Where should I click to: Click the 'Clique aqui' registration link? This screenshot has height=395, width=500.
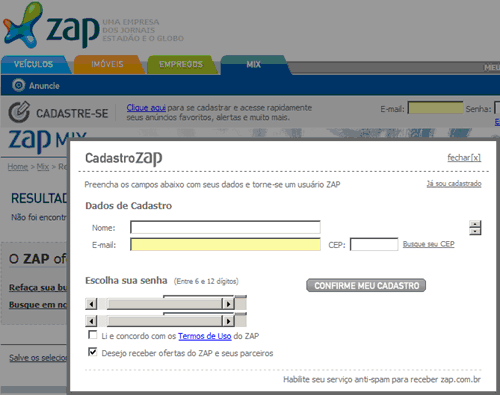(x=146, y=108)
